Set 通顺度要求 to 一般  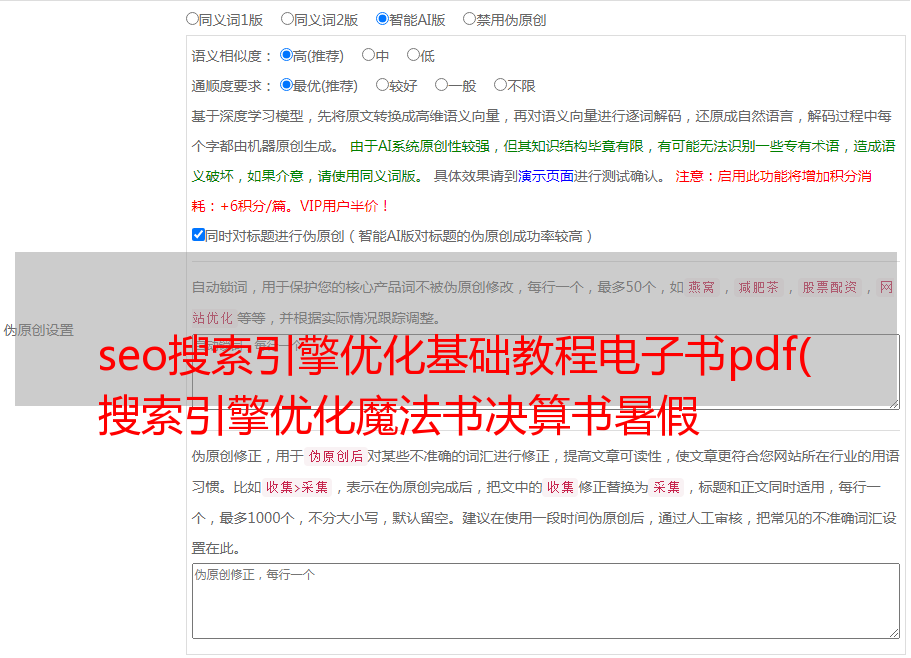pos(442,85)
